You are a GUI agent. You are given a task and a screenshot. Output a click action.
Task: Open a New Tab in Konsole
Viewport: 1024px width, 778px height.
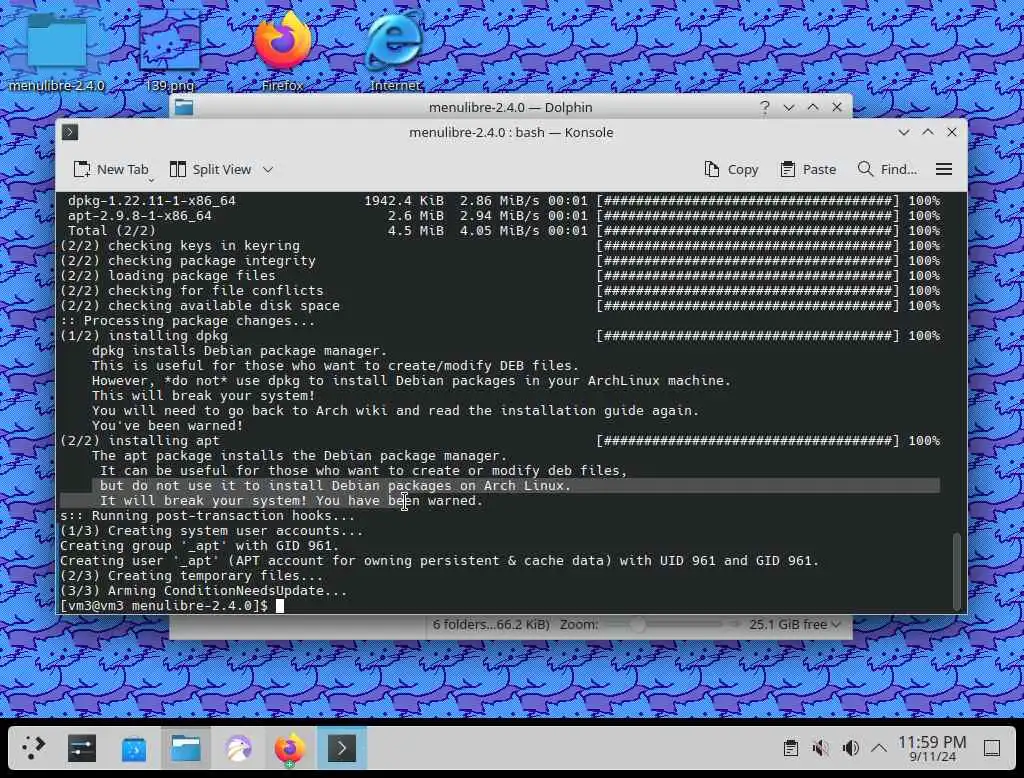pyautogui.click(x=111, y=169)
